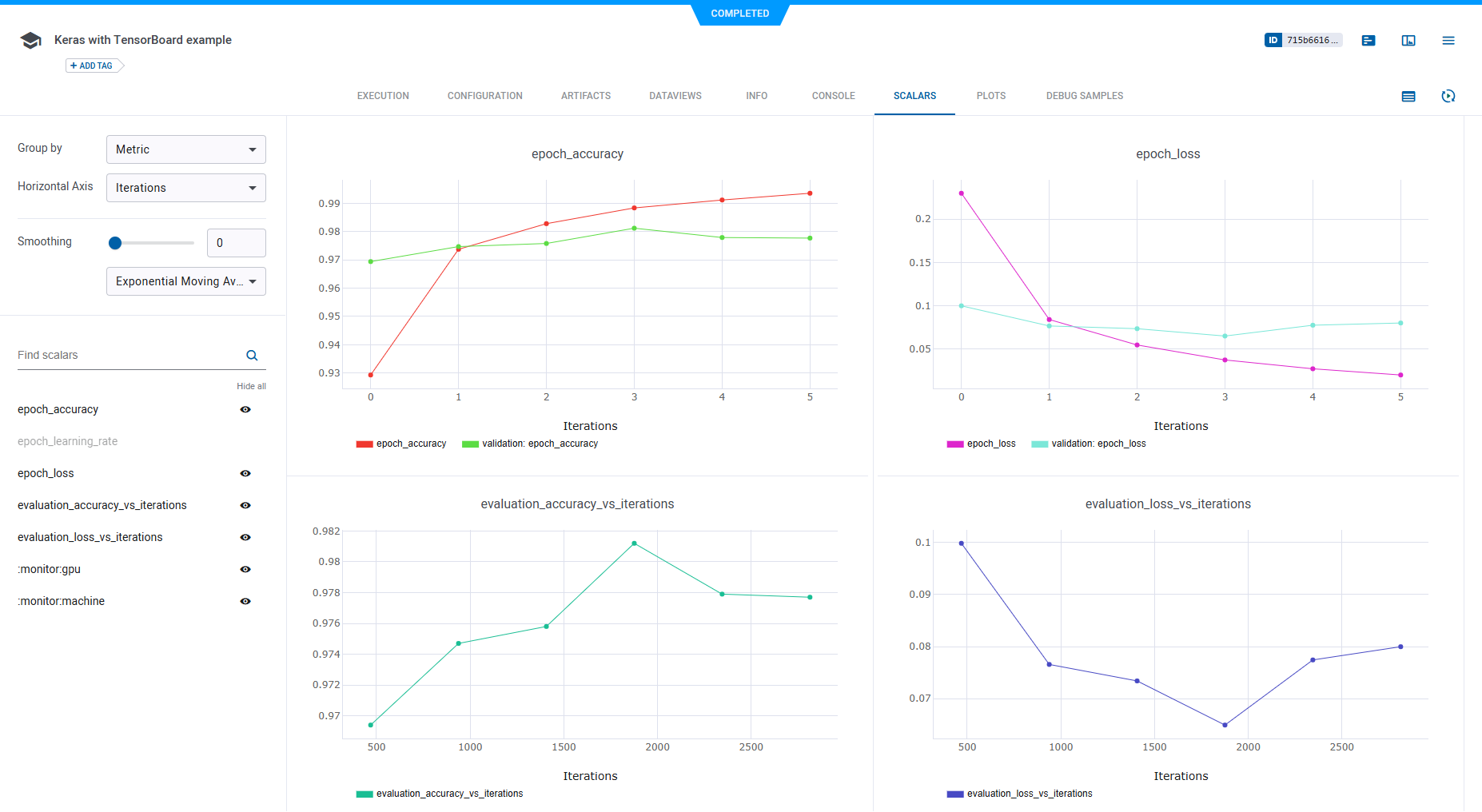
Task: Hide the evaluation_loss_vs_iterations metric
Action: (x=245, y=537)
